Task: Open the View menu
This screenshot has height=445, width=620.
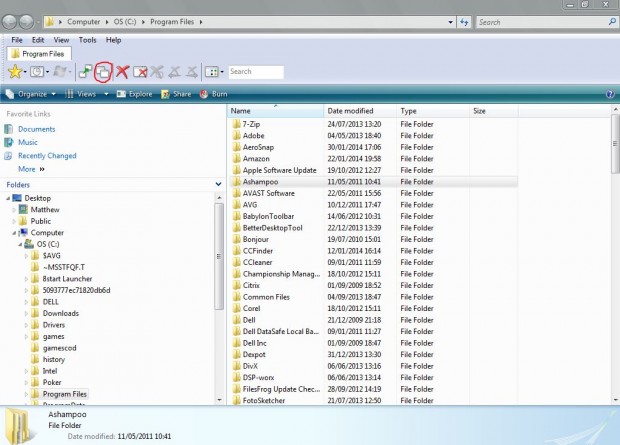Action: (61, 40)
